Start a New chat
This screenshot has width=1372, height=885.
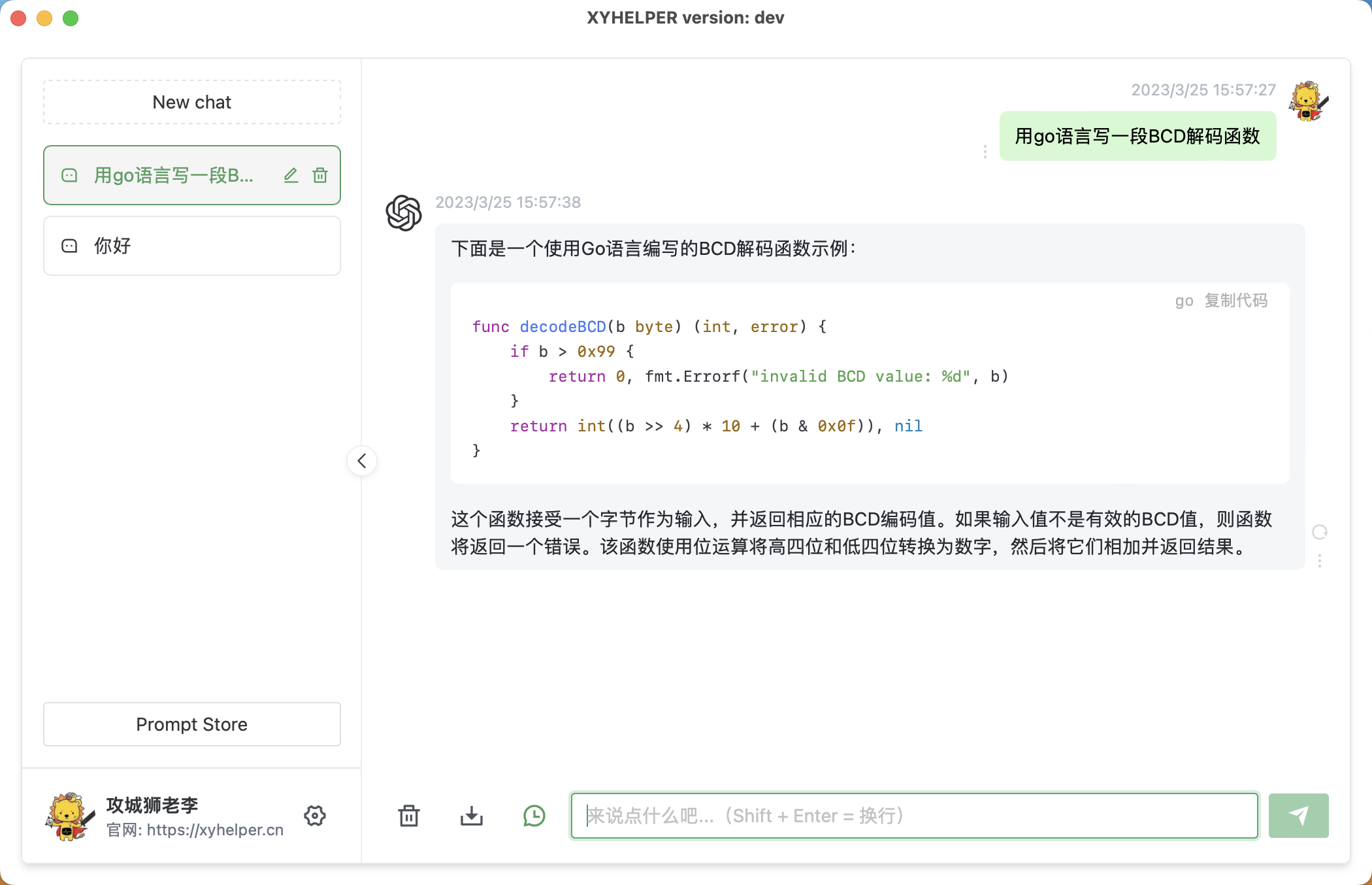[192, 103]
